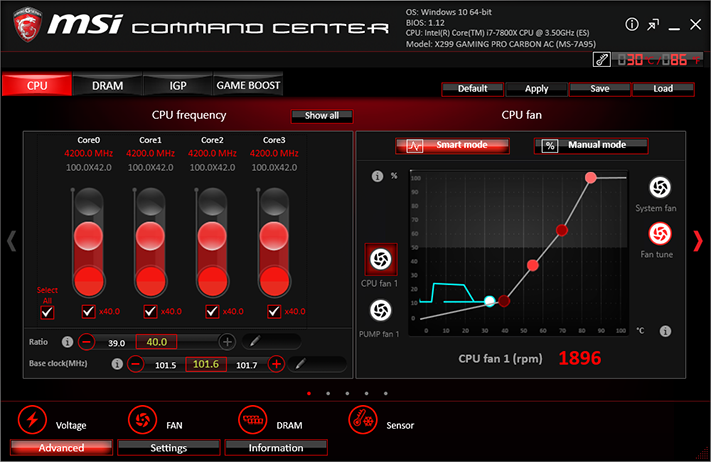Click the Core0 frequency slider knob

pyautogui.click(x=88, y=236)
